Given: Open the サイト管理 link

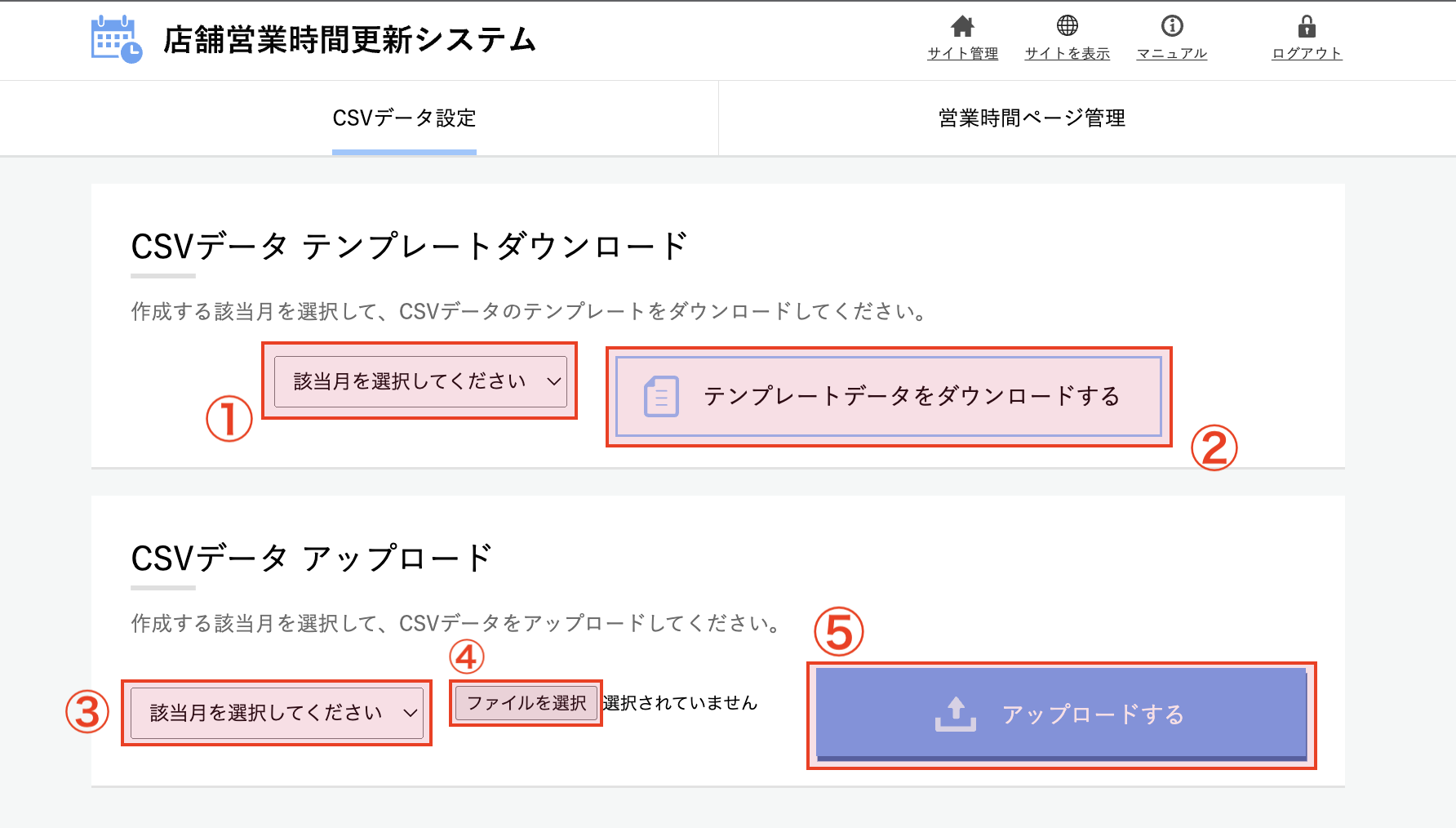Looking at the screenshot, I should pos(963,53).
